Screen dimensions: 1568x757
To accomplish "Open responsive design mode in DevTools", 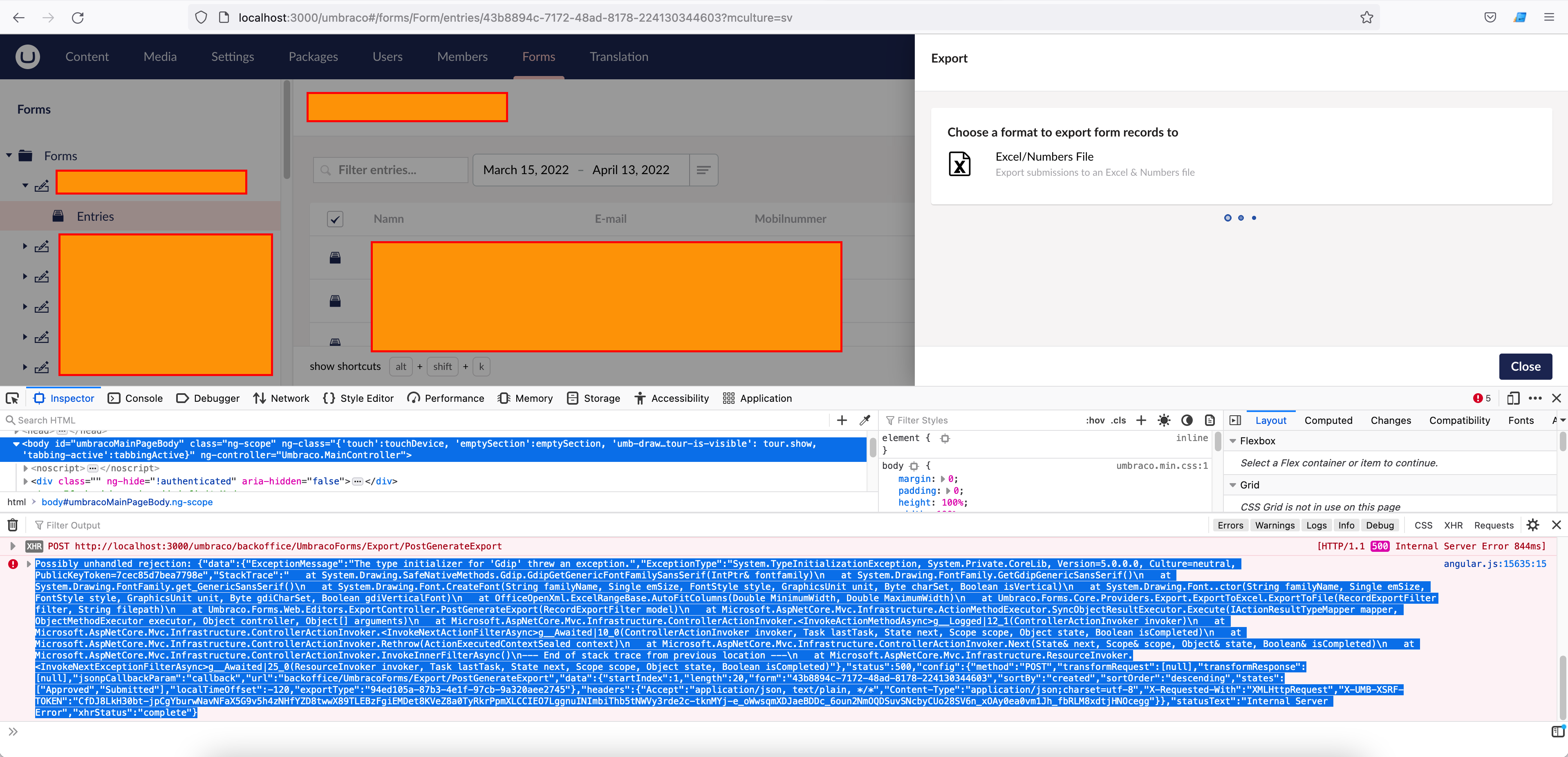I will 1513,398.
